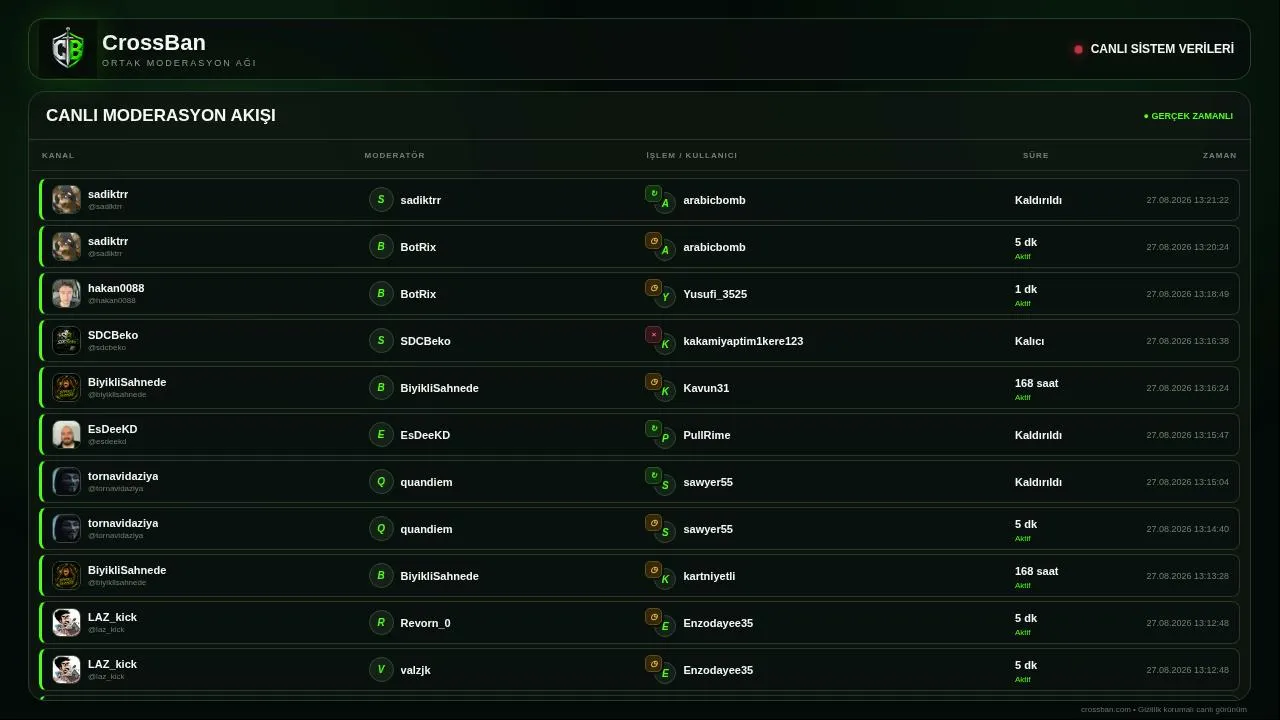Click the unban icon beside arabicbomb's first row

653,193
